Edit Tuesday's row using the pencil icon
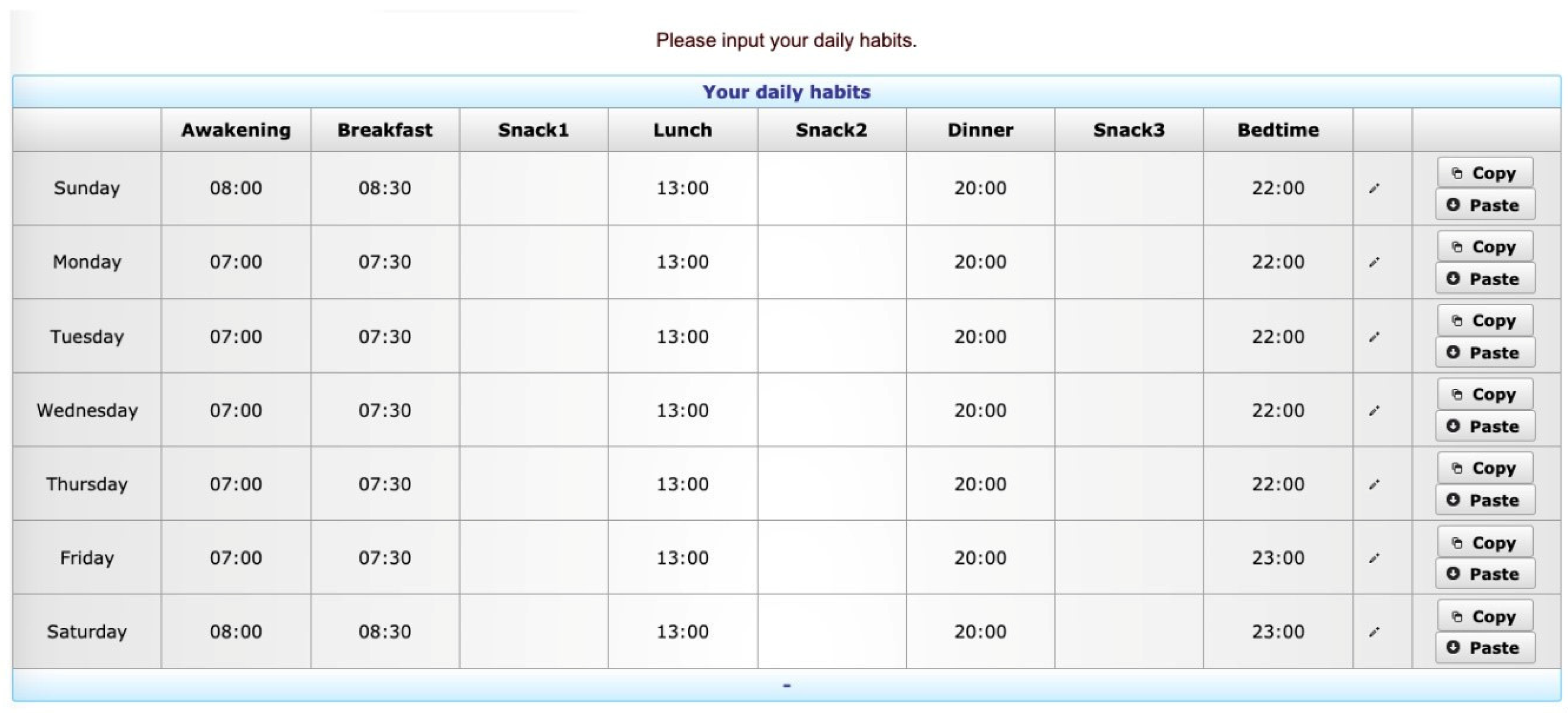Viewport: 1568px width, 713px height. [1374, 337]
